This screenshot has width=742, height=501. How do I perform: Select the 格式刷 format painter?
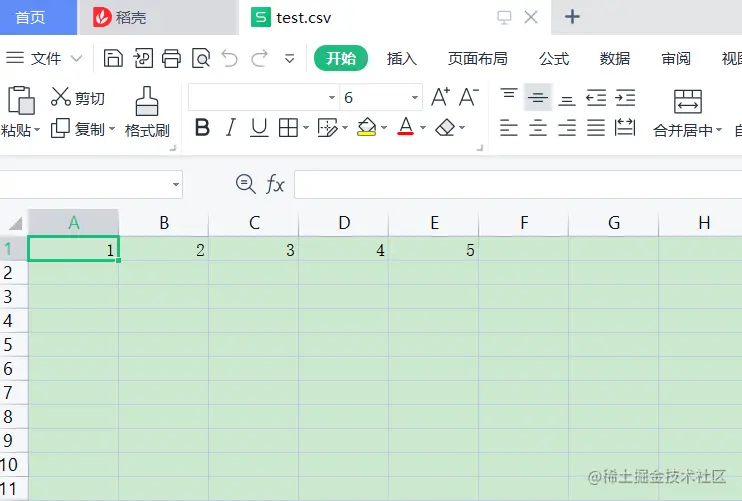pos(147,112)
